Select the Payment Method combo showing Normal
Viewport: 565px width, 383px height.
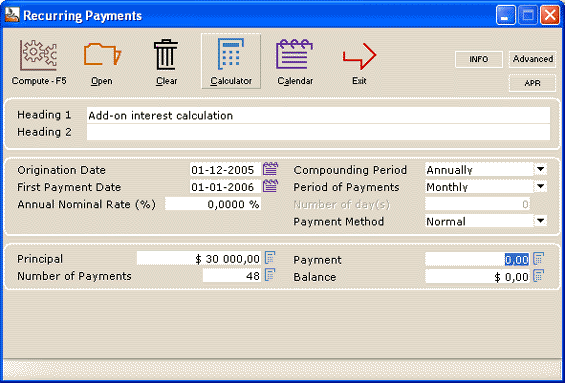(x=486, y=221)
